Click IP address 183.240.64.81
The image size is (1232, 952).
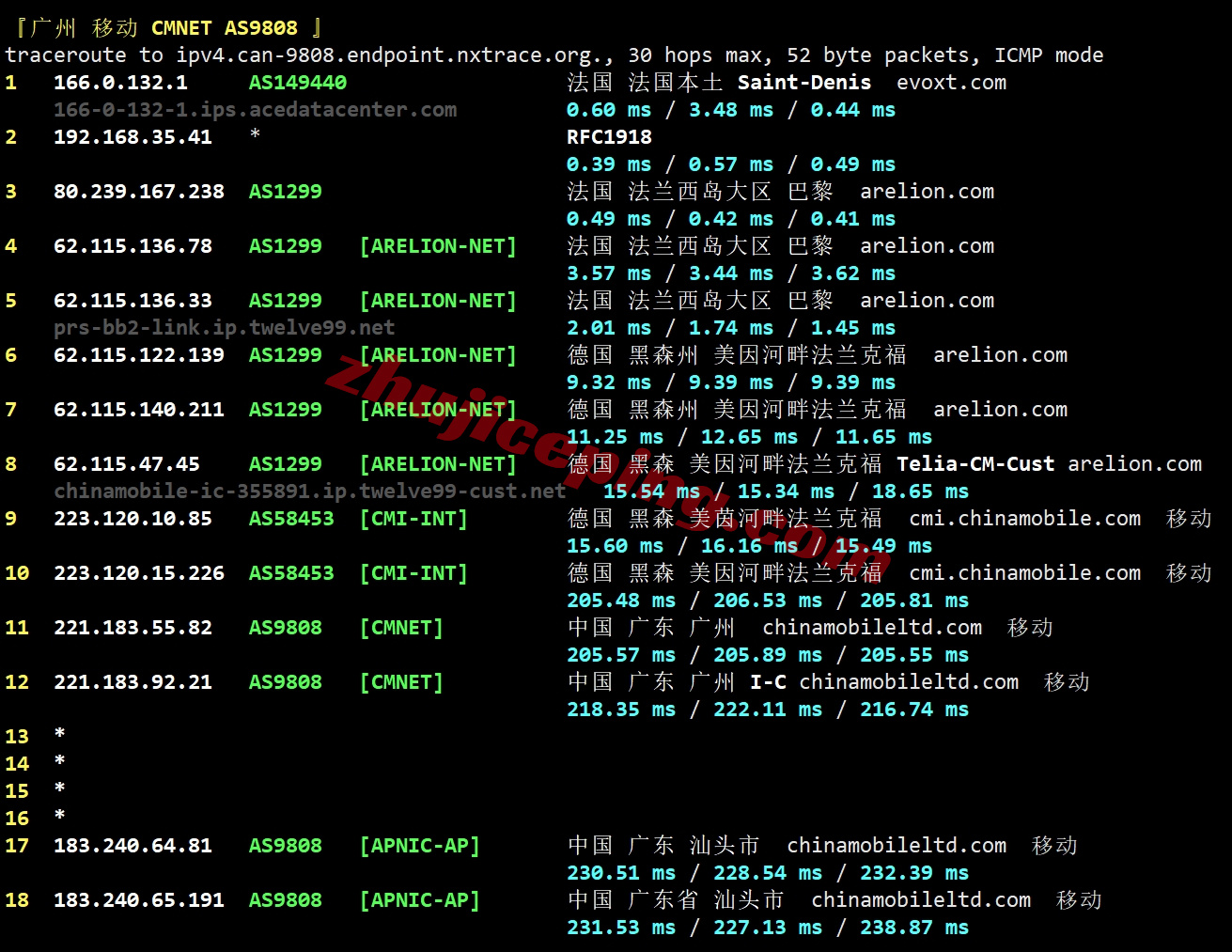click(133, 846)
